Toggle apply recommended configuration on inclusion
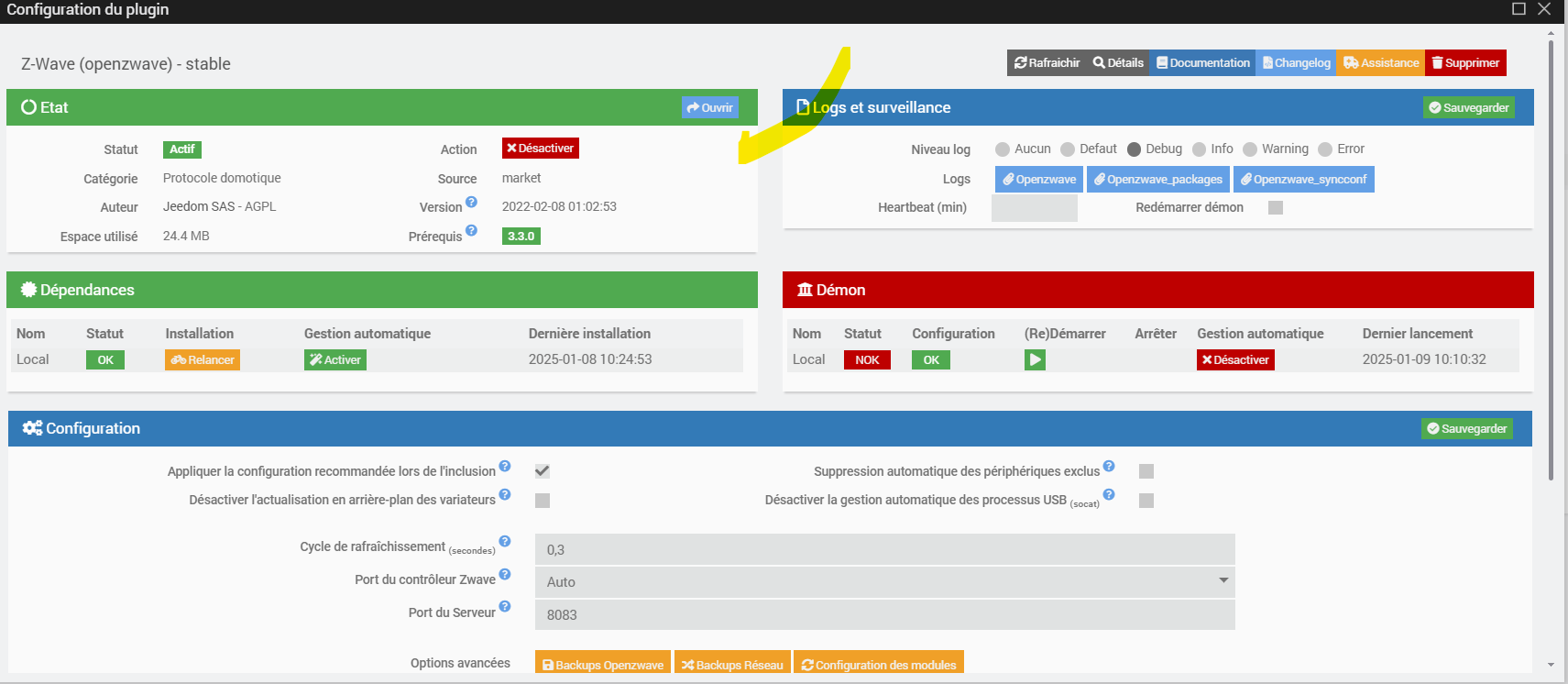 543,471
